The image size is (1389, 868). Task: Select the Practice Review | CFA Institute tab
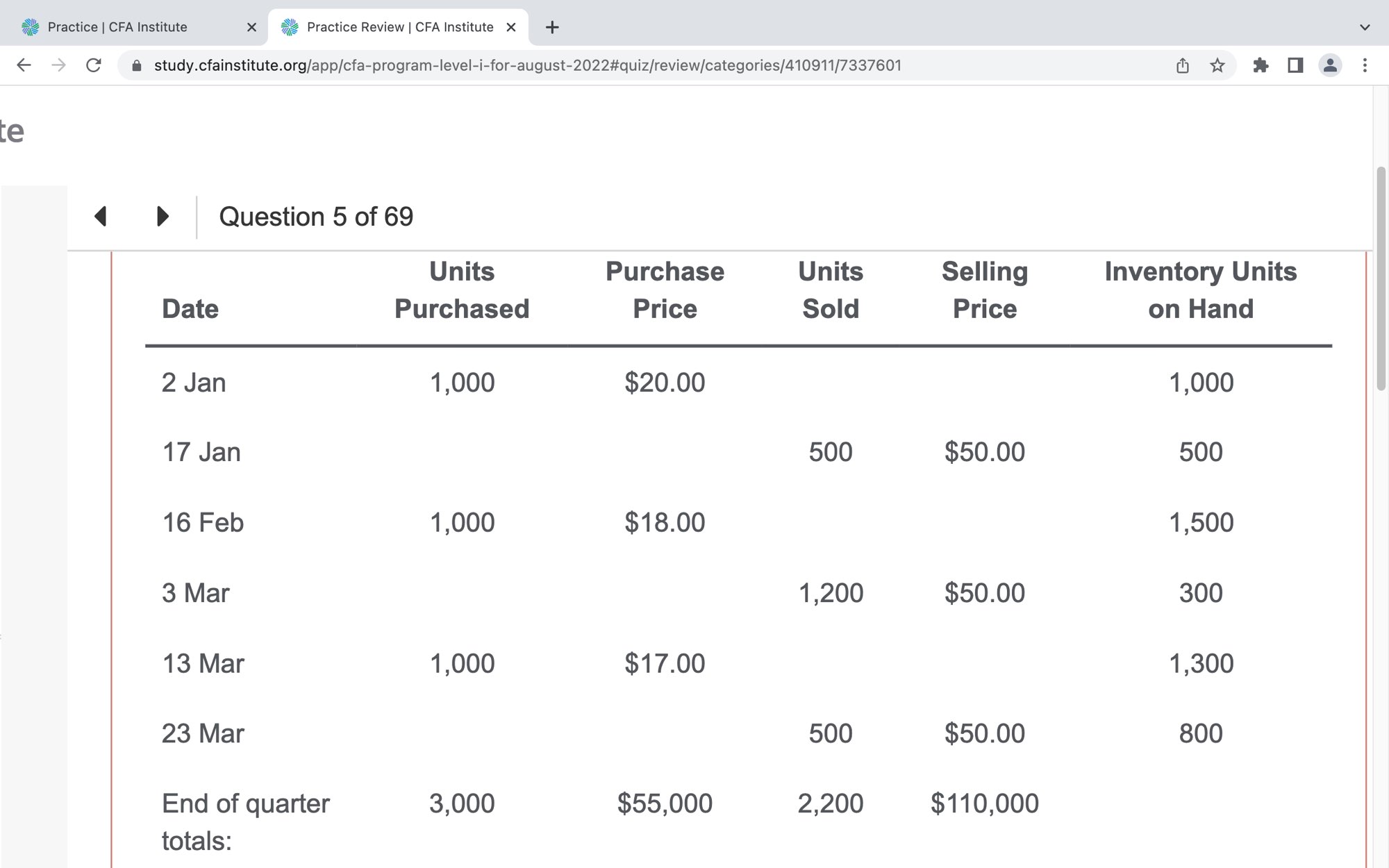tap(399, 27)
